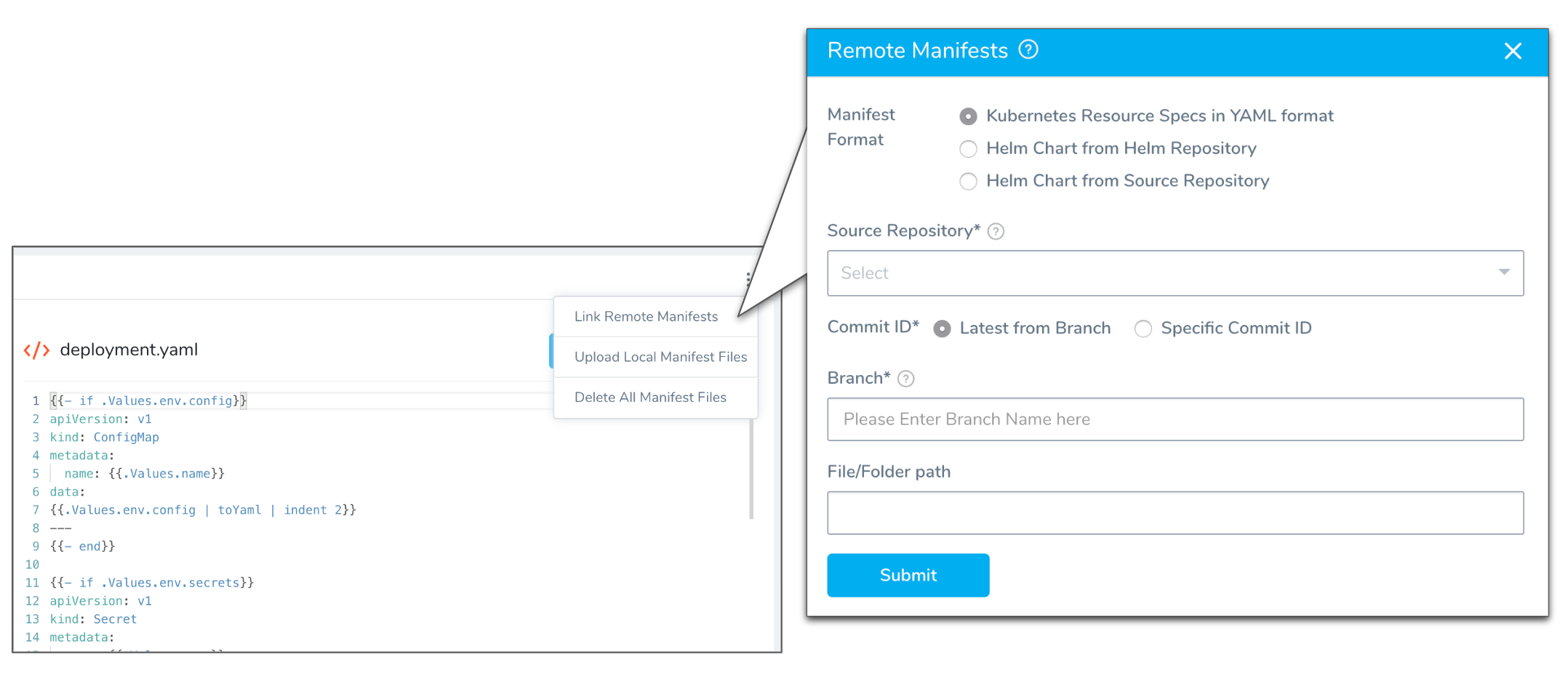Click the Source Repository dropdown arrow
This screenshot has height=673, width=1568.
point(1504,272)
